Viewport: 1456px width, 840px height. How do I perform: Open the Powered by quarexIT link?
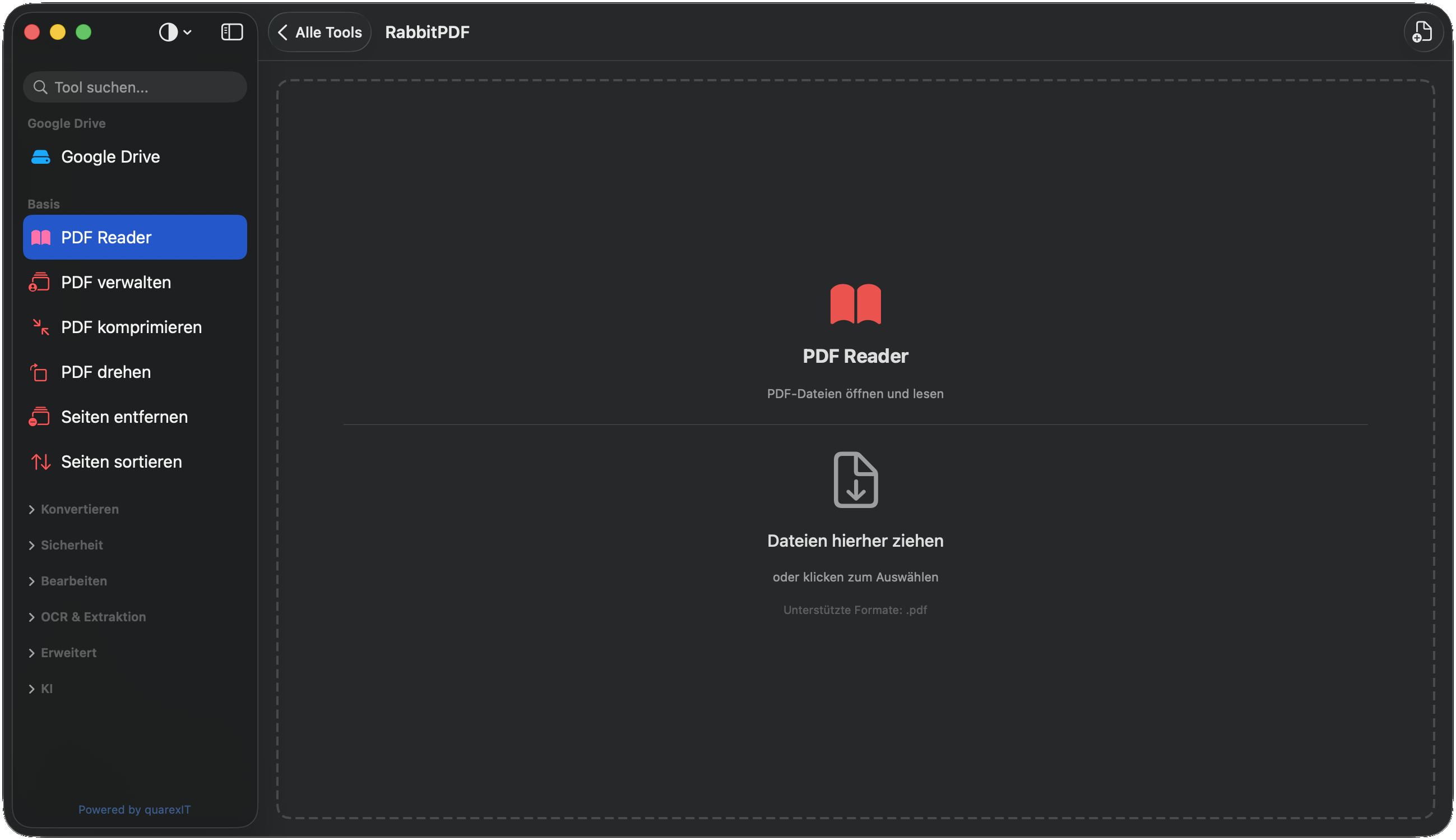point(135,809)
